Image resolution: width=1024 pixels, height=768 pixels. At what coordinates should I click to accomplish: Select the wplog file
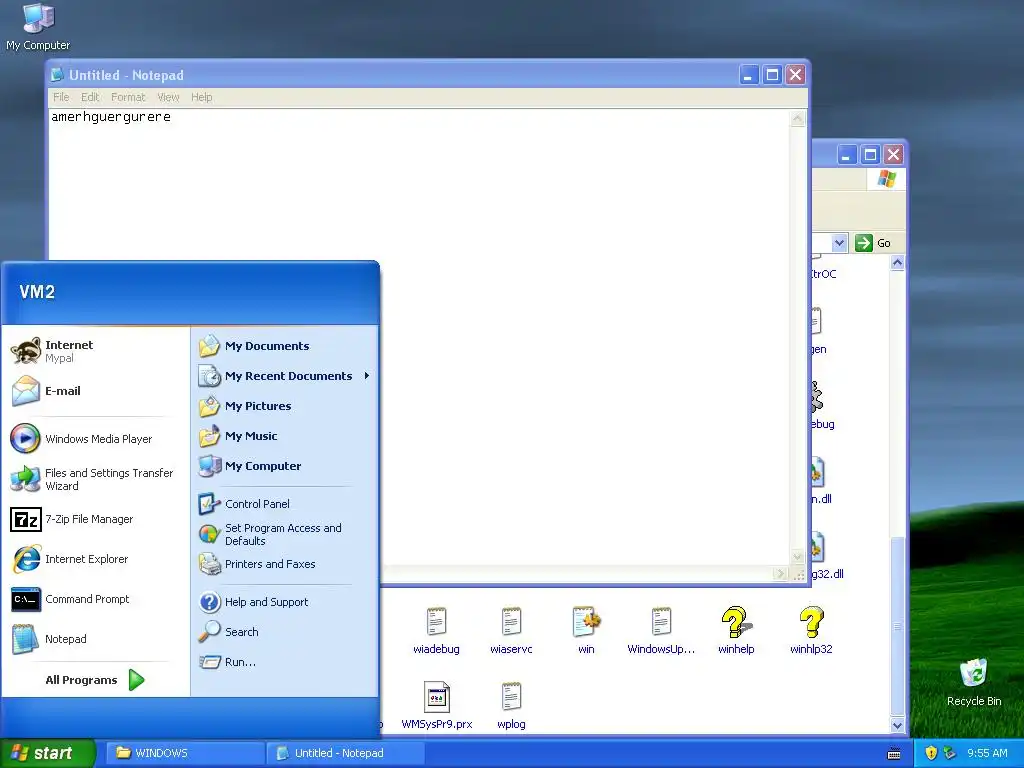click(511, 706)
